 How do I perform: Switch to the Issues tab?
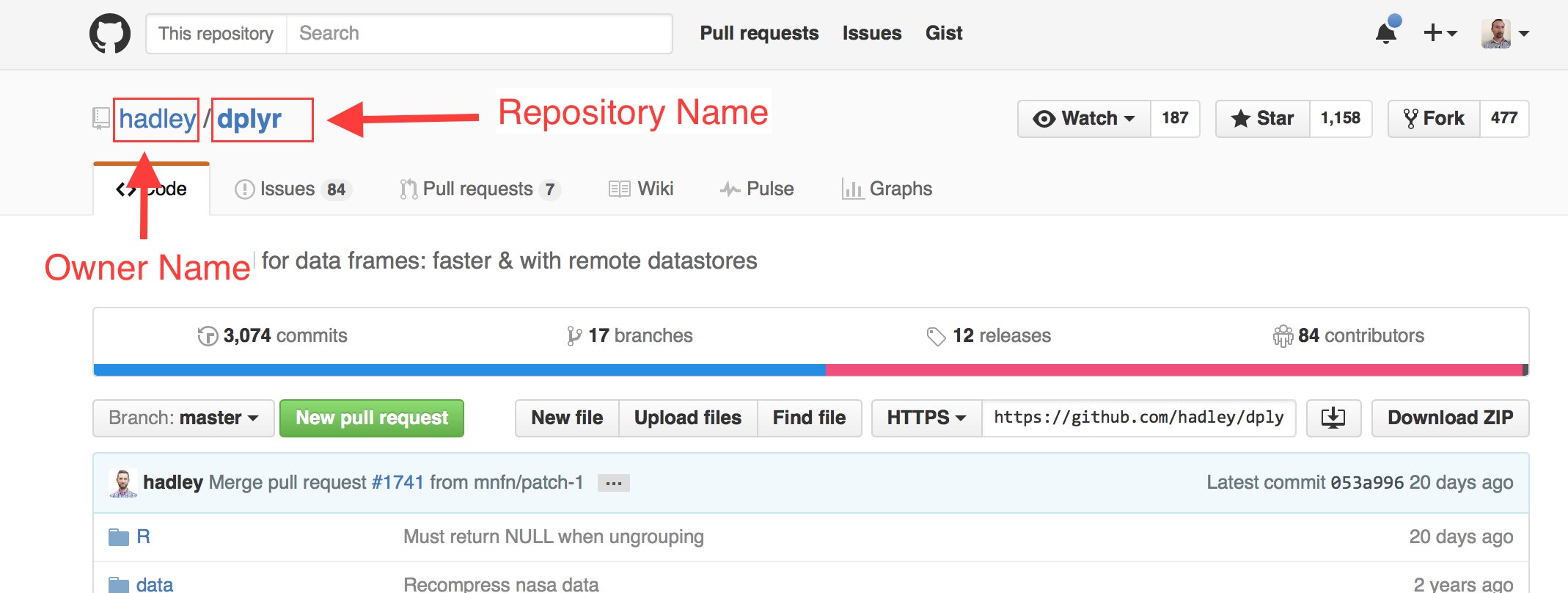click(293, 189)
